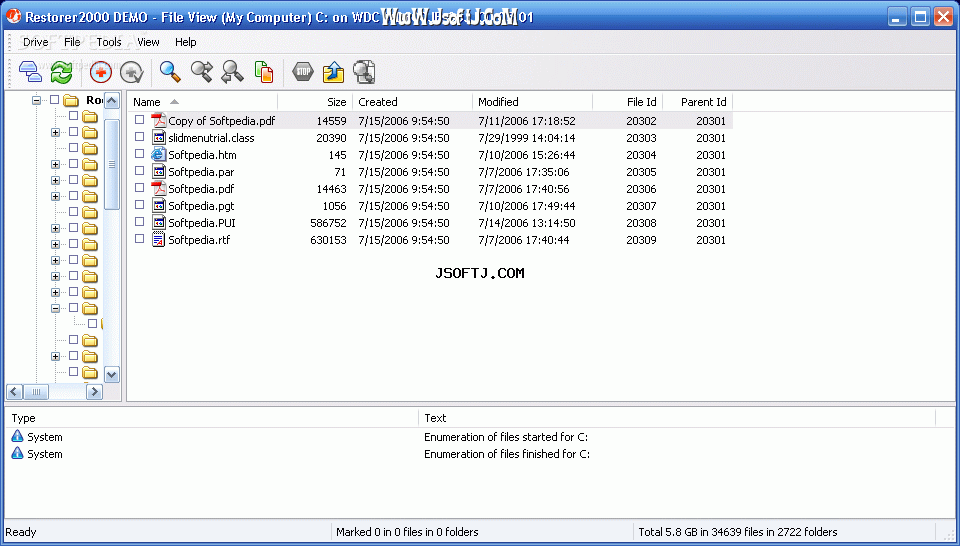Click the red cross recover icon
This screenshot has height=546, width=960.
tap(101, 72)
